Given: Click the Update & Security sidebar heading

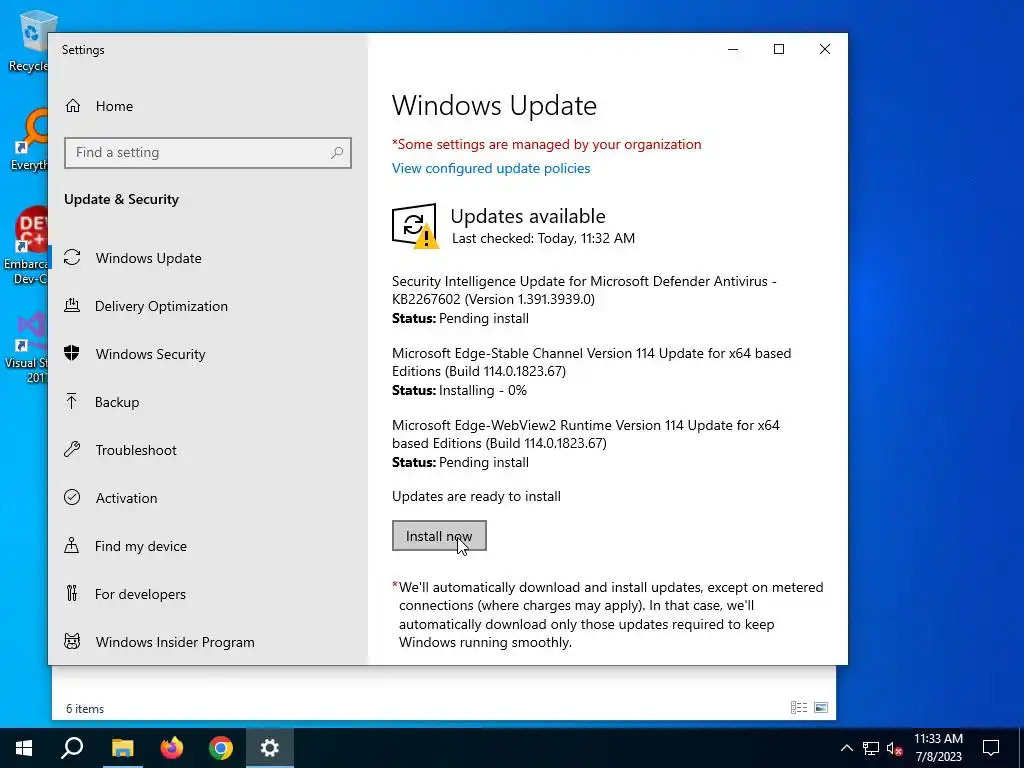Looking at the screenshot, I should click(121, 199).
